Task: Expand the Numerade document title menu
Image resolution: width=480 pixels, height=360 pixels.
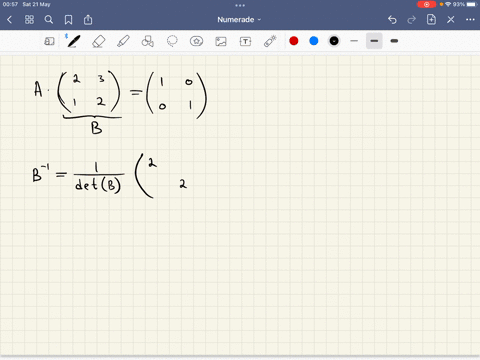Action: click(x=239, y=20)
